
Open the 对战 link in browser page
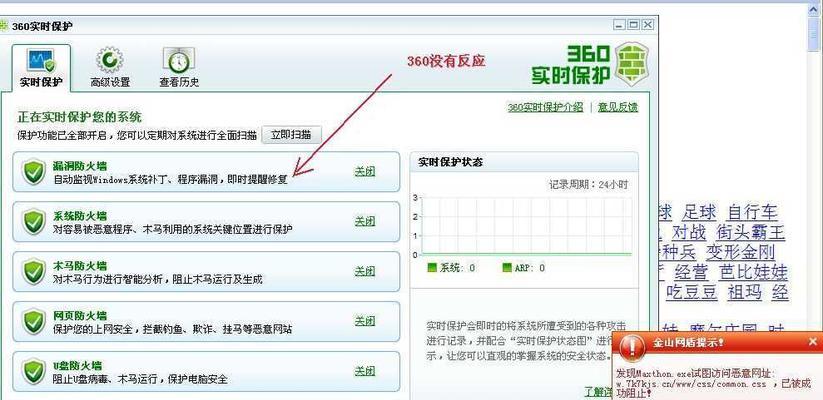pyautogui.click(x=689, y=232)
